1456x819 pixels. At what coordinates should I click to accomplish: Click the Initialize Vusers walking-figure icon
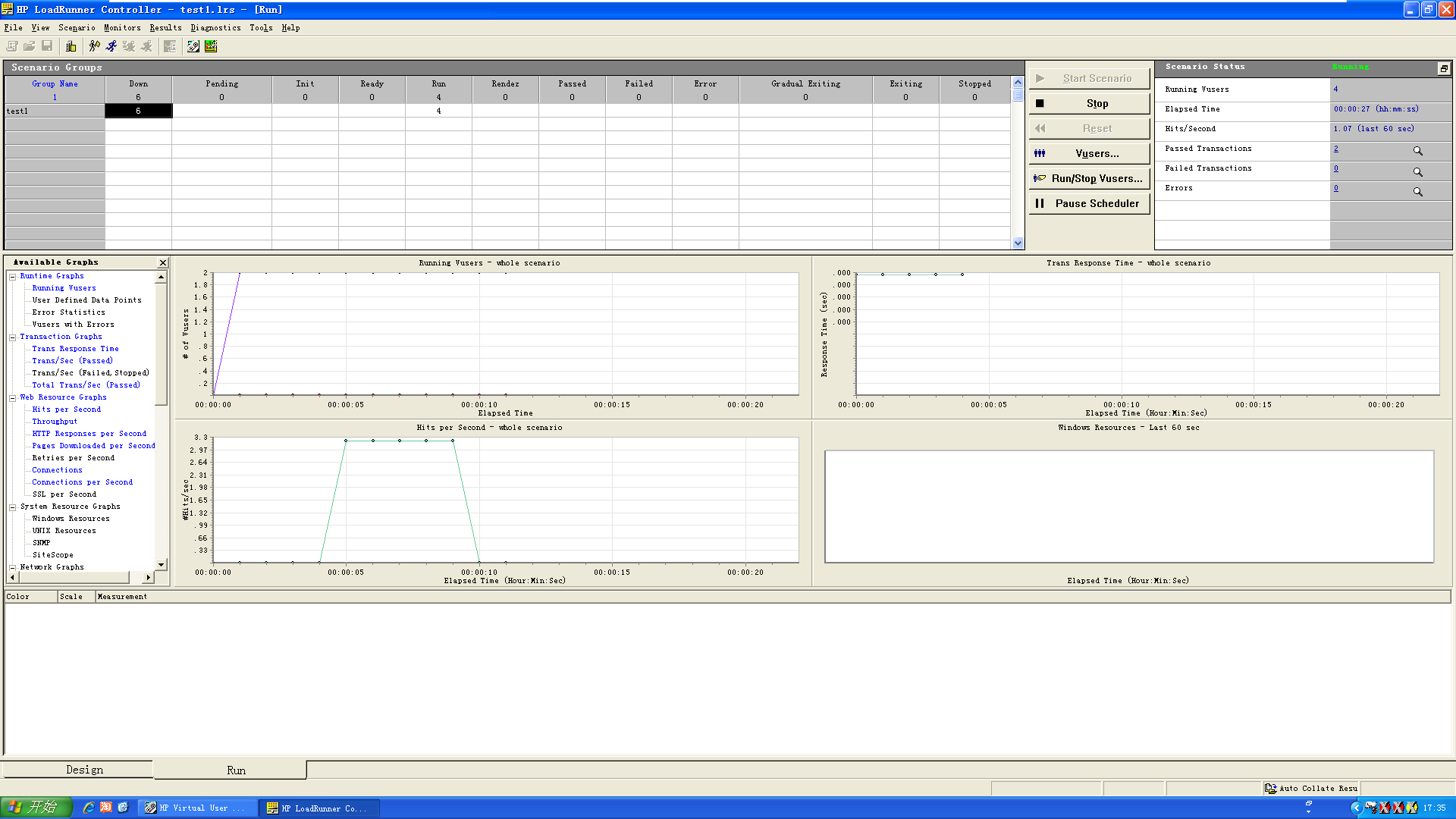[94, 46]
